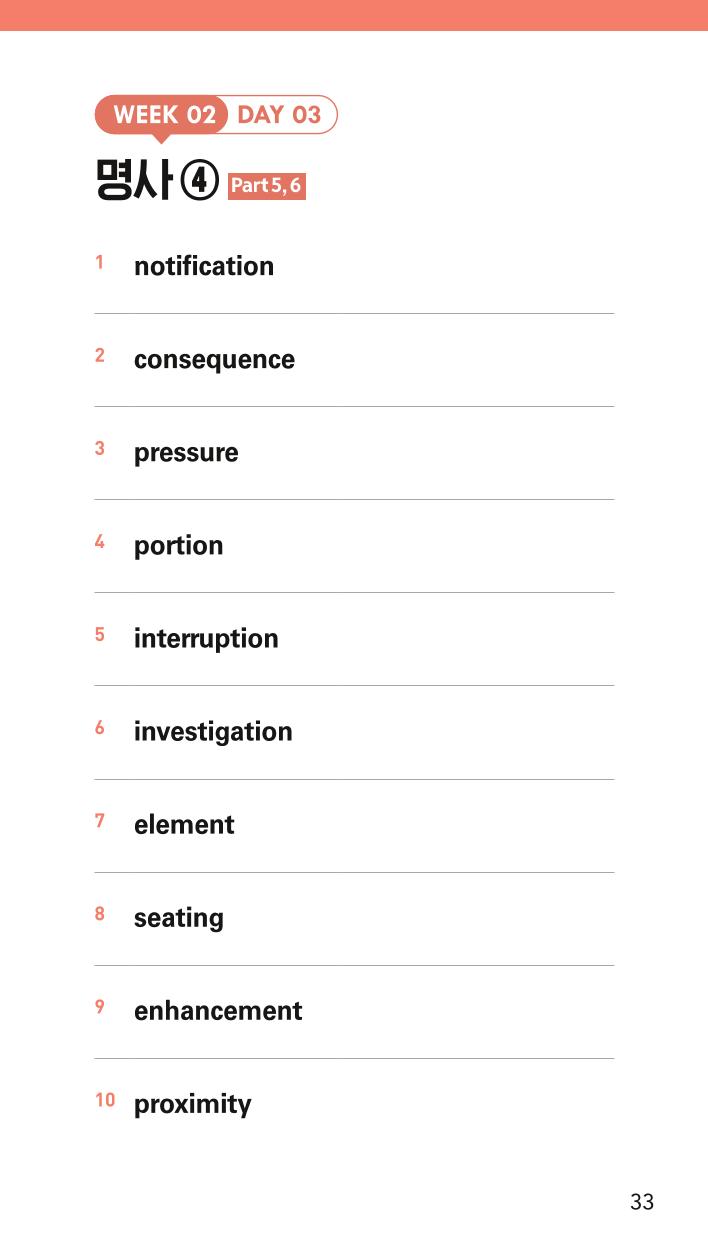Click the Part 5, 6 tag

[266, 186]
